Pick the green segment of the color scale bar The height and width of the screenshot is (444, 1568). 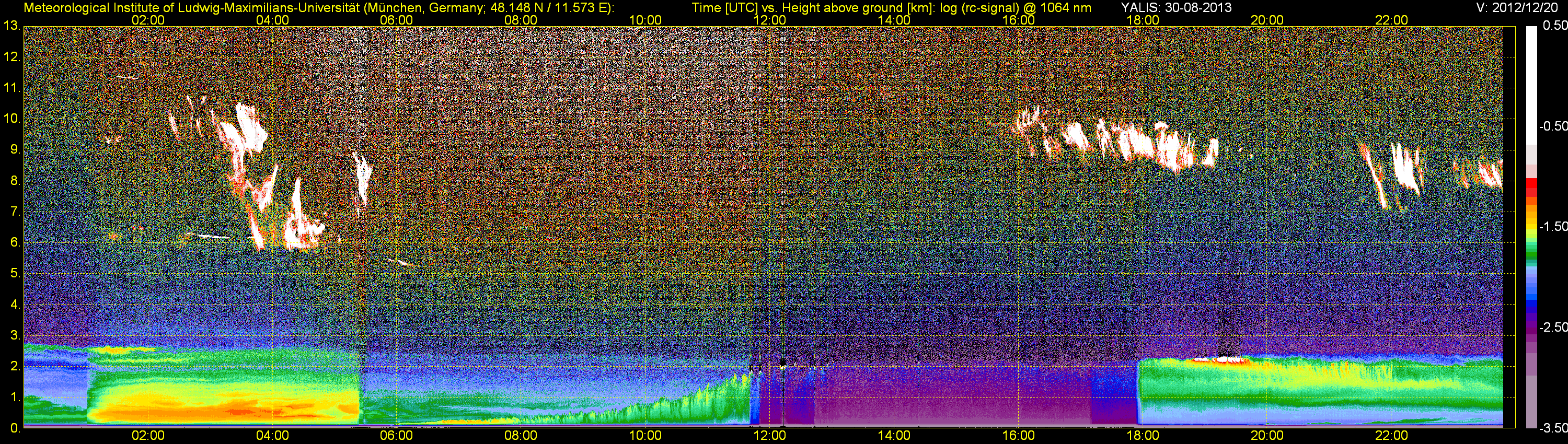[x=1531, y=255]
